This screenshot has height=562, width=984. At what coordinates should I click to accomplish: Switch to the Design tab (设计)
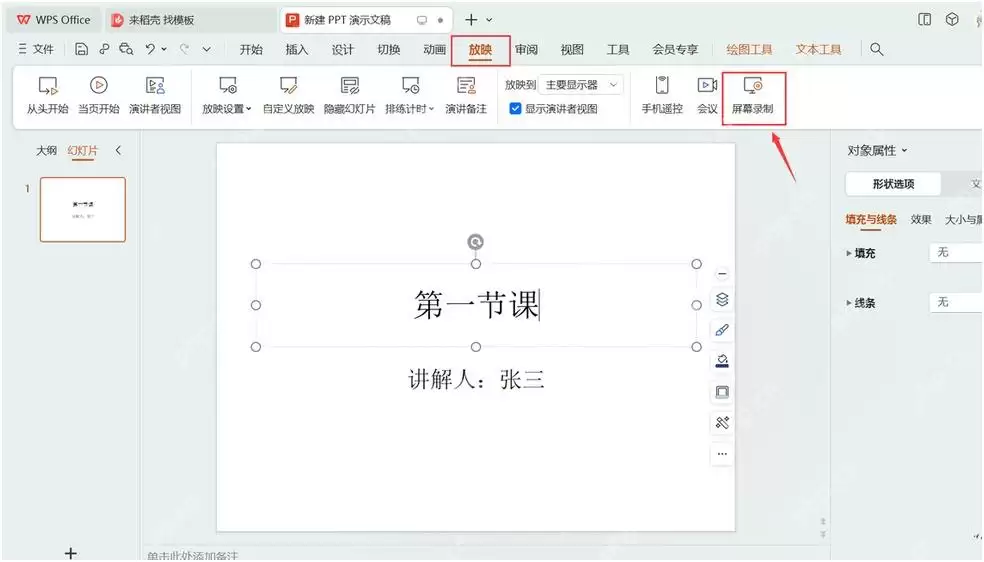tap(343, 50)
